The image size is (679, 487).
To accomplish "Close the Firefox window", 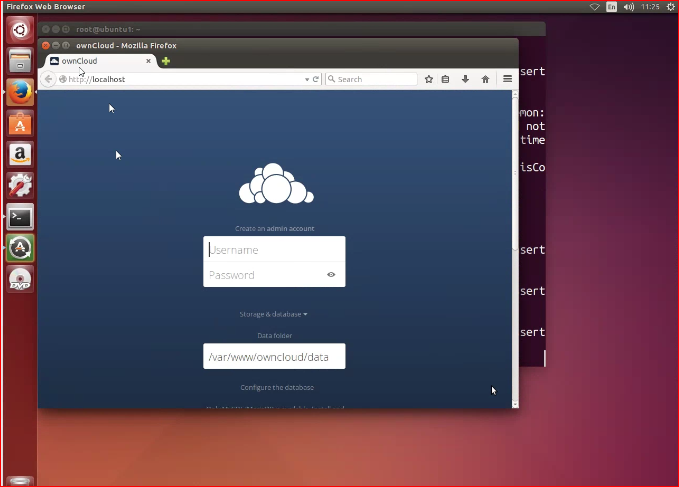I will 45,45.
